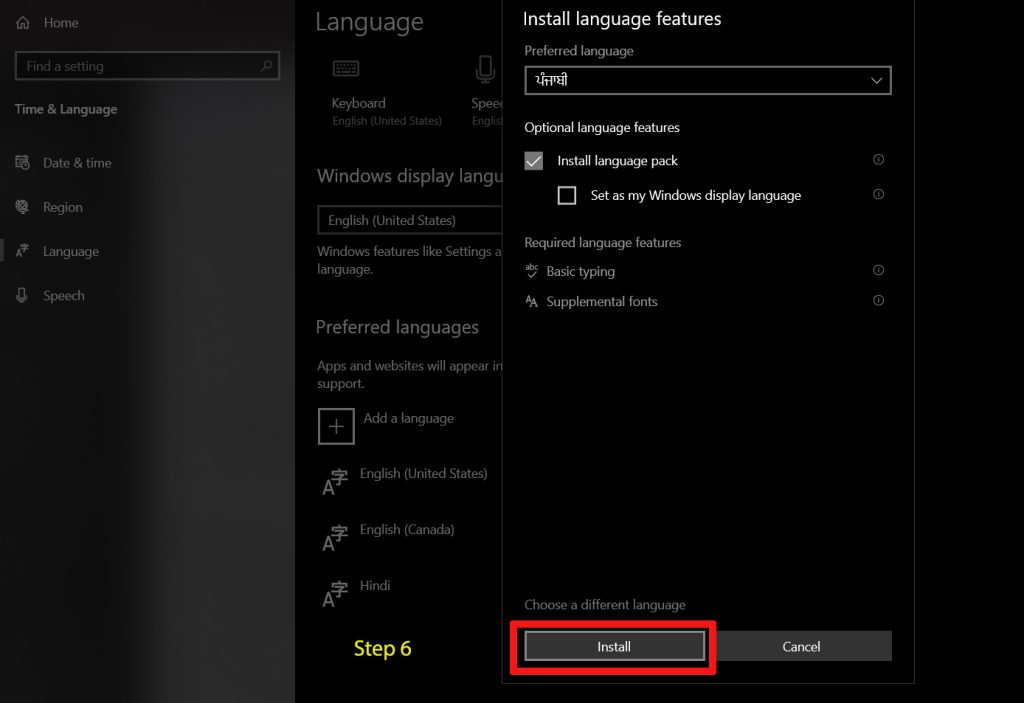Go to Date & time settings

coord(77,163)
